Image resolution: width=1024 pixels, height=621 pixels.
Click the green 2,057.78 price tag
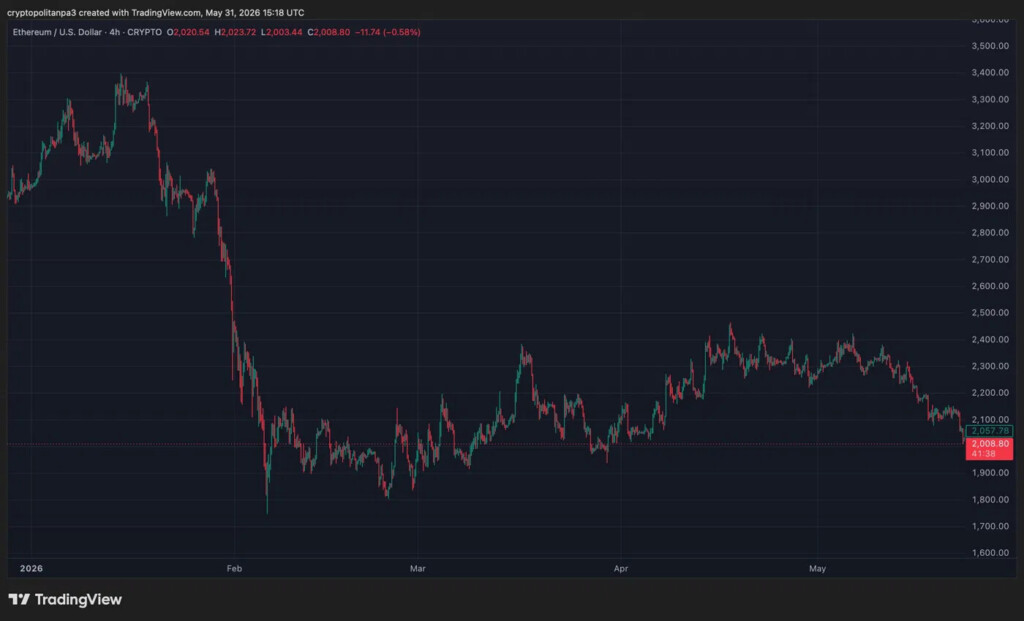[x=989, y=431]
